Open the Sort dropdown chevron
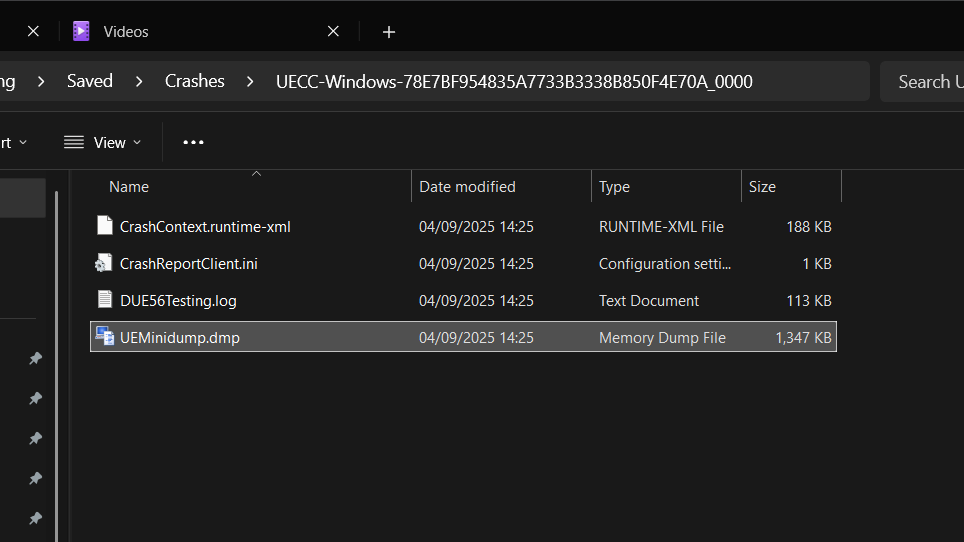The width and height of the screenshot is (964, 542). coord(23,142)
